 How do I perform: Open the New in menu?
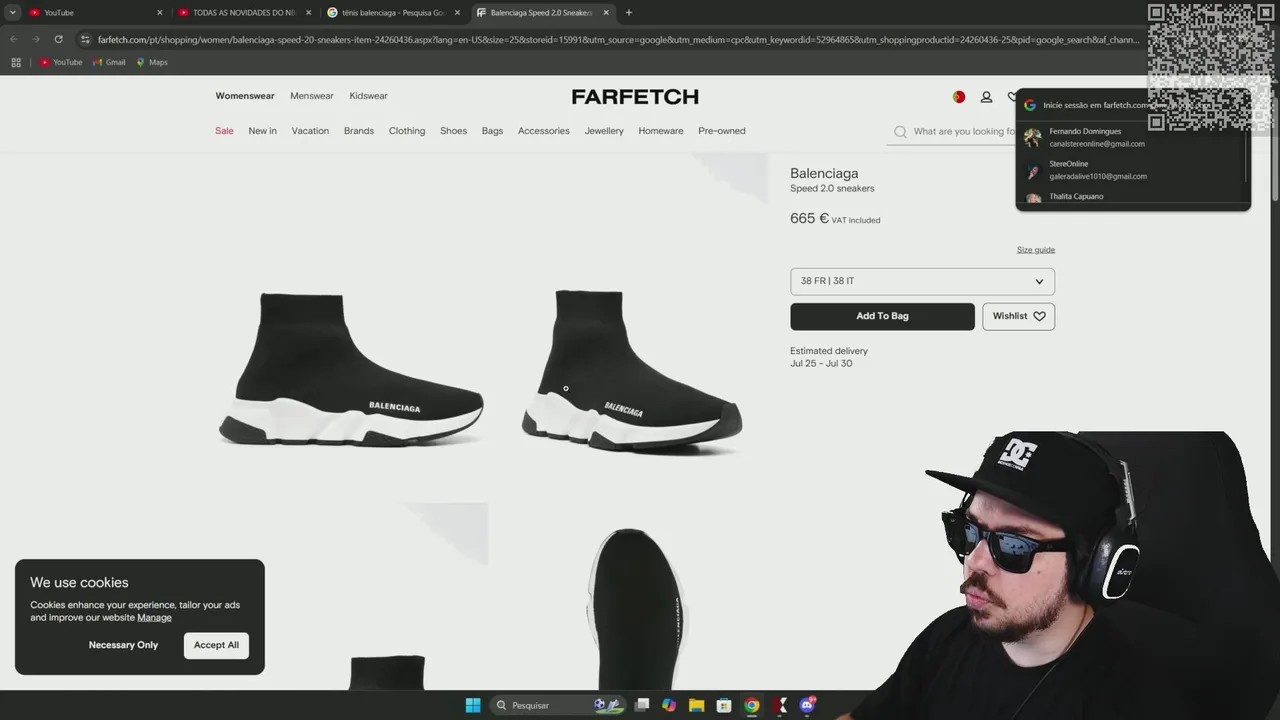[x=262, y=131]
